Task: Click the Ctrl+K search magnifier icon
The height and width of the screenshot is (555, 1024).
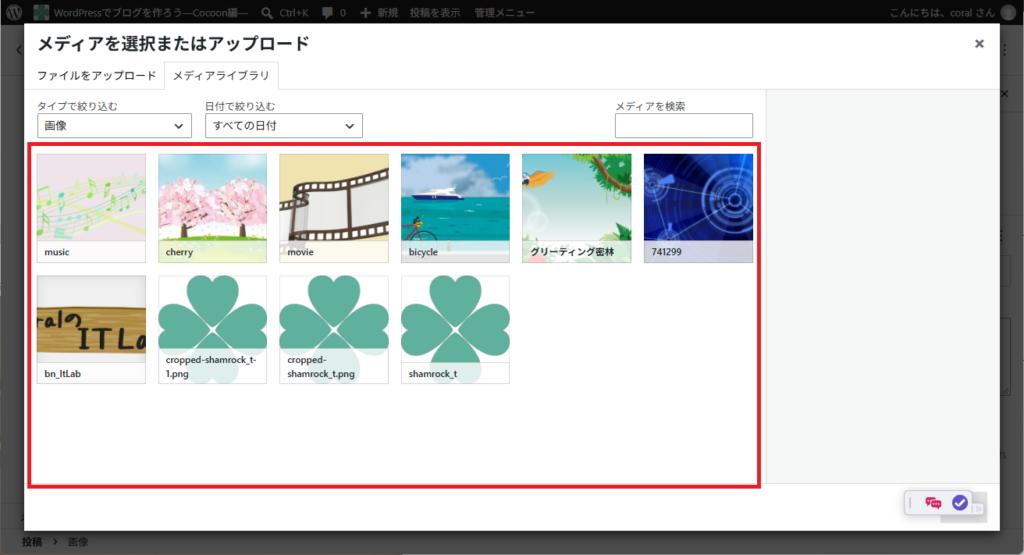Action: coord(267,12)
